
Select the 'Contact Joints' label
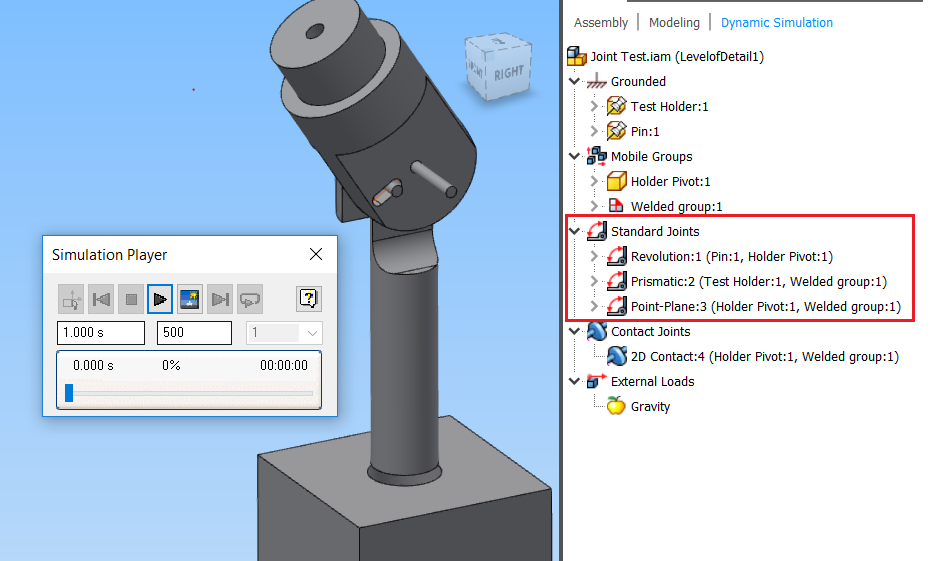650,332
